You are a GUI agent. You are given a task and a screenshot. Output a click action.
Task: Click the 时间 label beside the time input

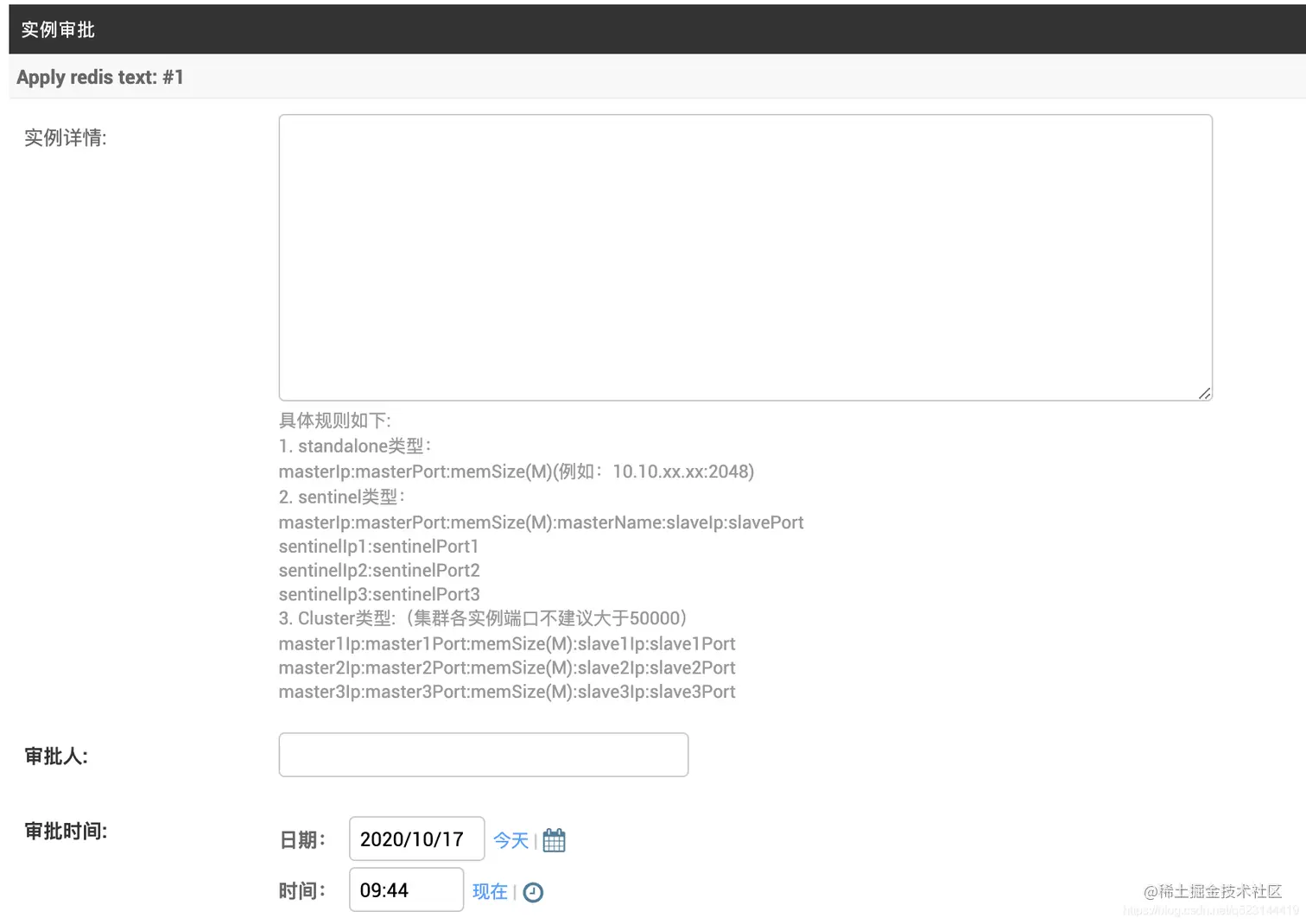pyautogui.click(x=301, y=889)
